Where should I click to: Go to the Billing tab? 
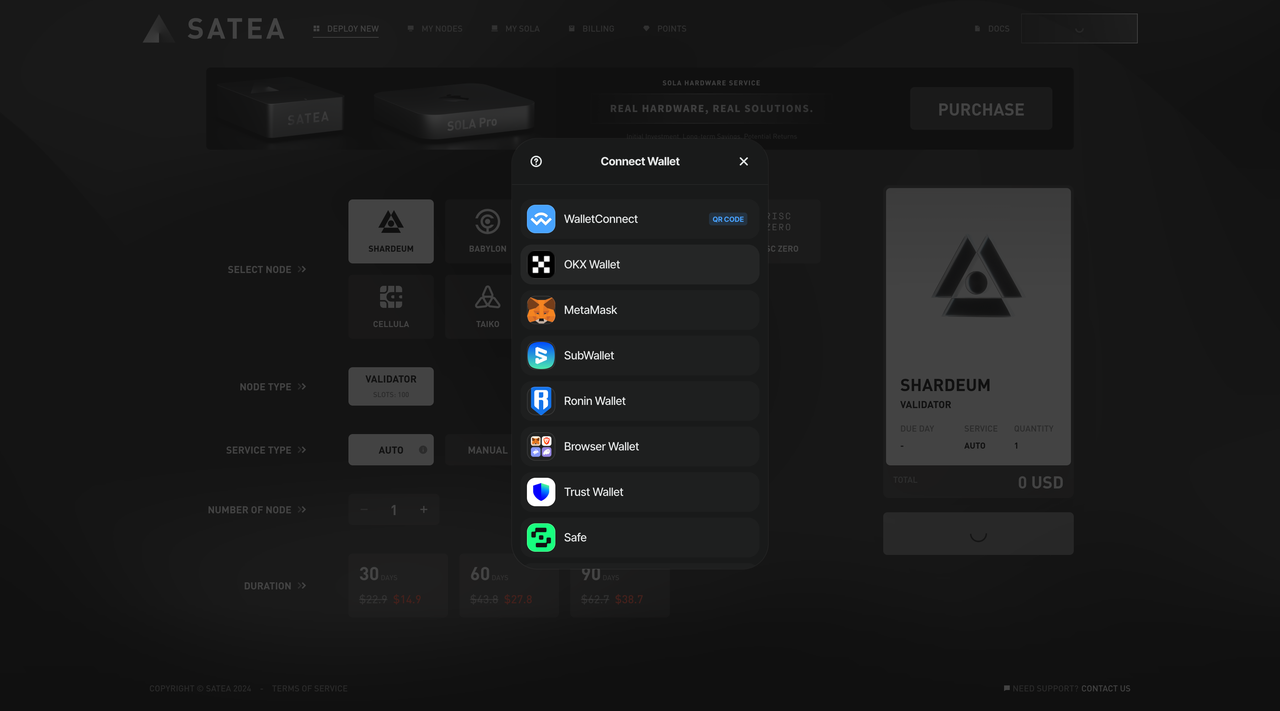pyautogui.click(x=592, y=29)
